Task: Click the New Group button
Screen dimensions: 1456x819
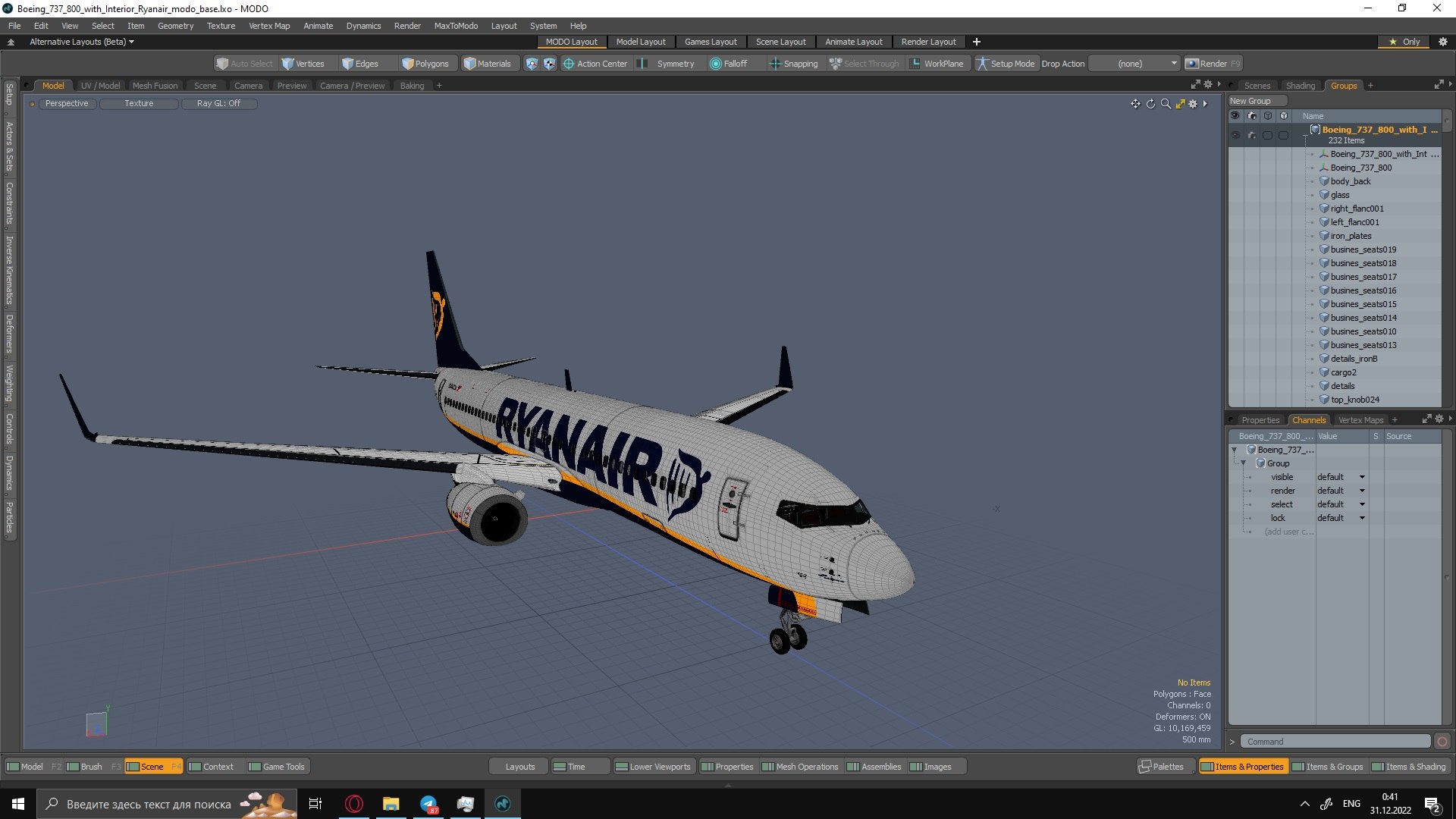Action: [x=1257, y=101]
